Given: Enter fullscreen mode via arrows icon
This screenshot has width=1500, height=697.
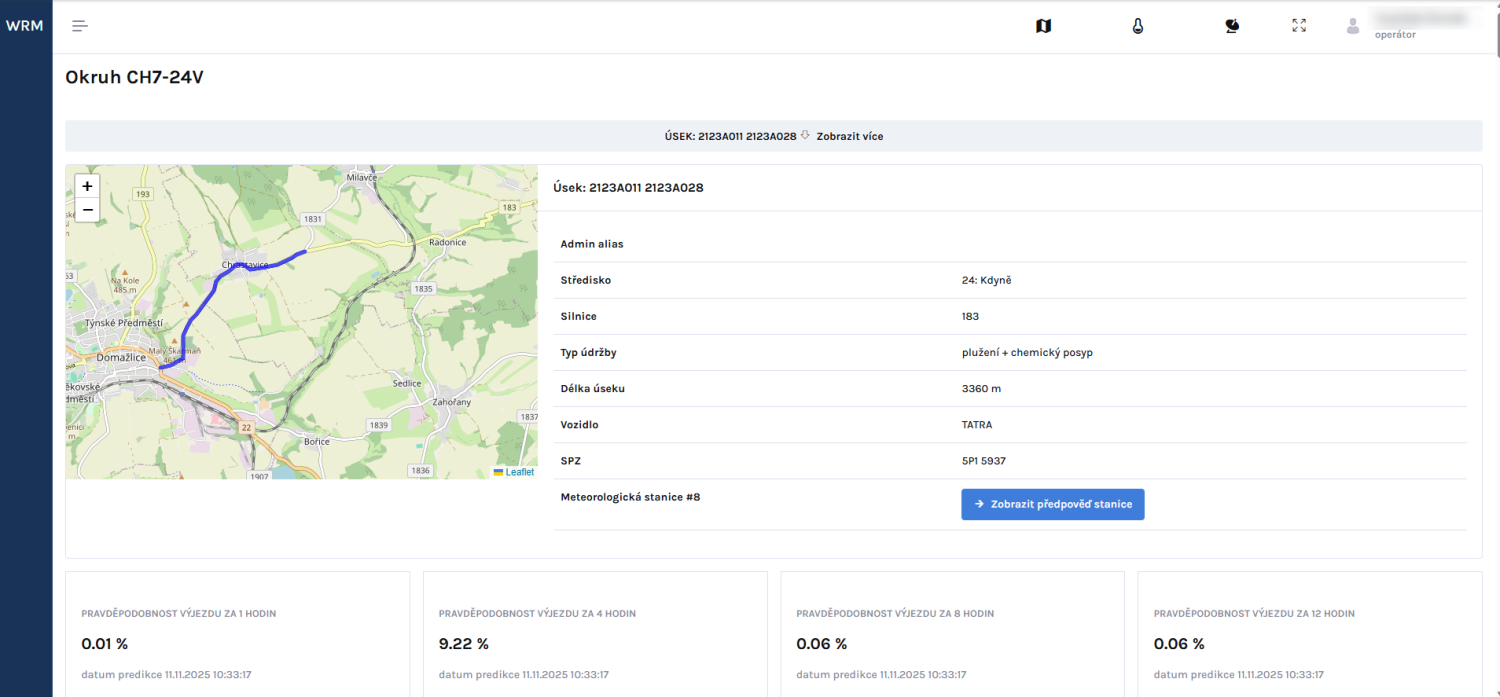Looking at the screenshot, I should (1299, 26).
